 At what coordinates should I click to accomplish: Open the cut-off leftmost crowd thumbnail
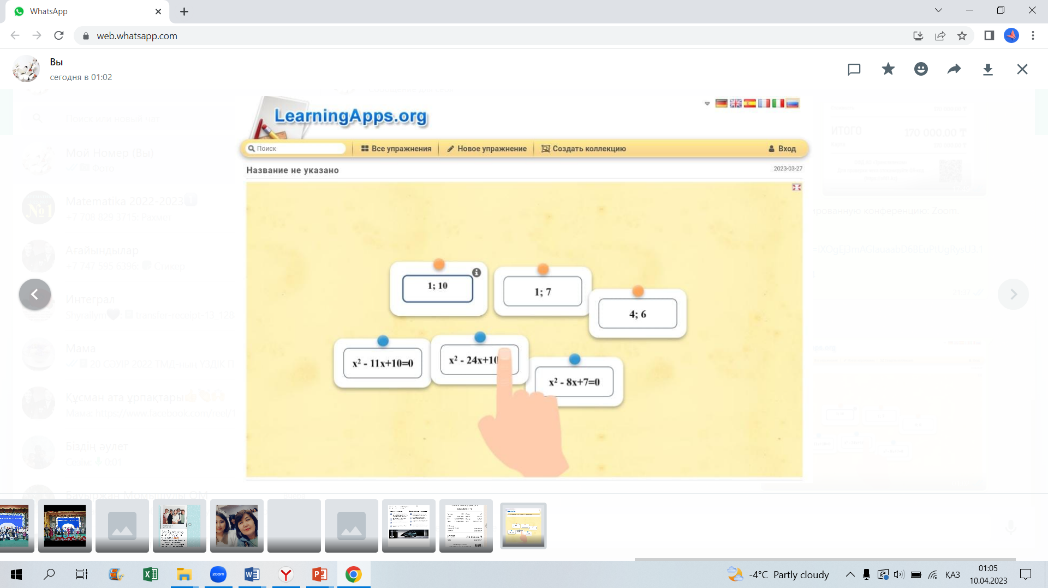[x=17, y=526]
